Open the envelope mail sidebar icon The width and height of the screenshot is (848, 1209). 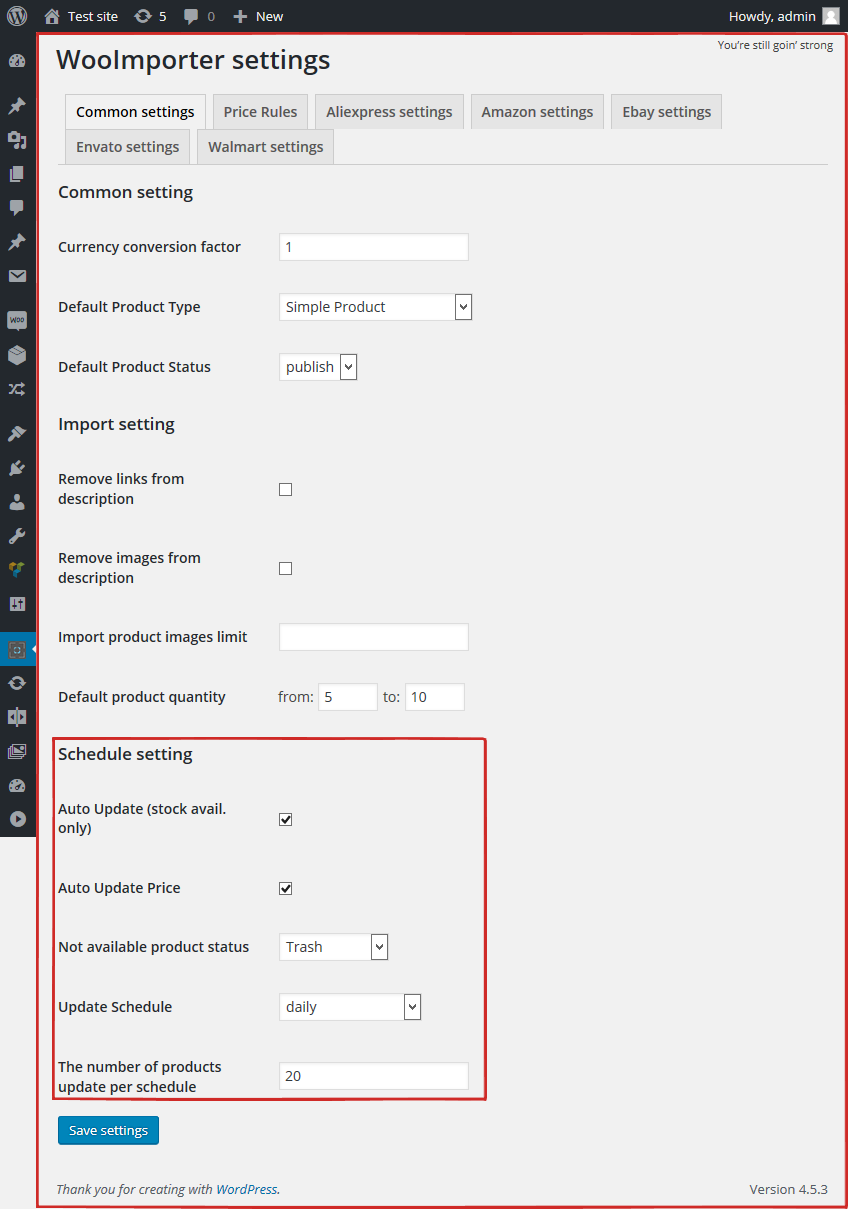[17, 276]
